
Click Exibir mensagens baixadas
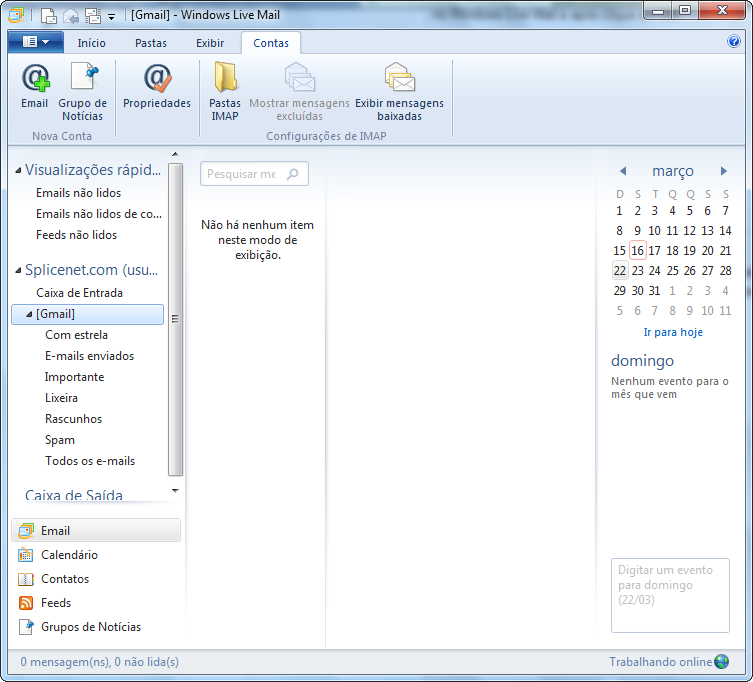[x=399, y=91]
